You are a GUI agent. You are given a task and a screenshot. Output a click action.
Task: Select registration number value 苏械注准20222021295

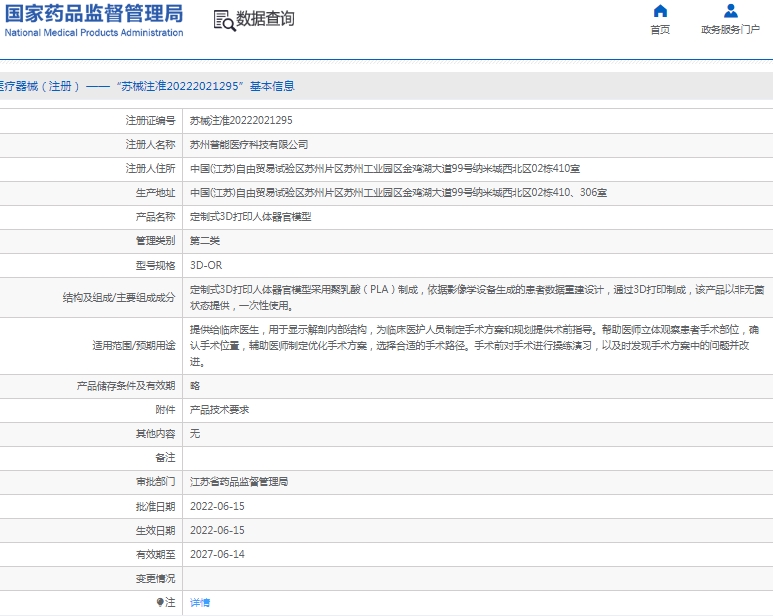point(241,120)
